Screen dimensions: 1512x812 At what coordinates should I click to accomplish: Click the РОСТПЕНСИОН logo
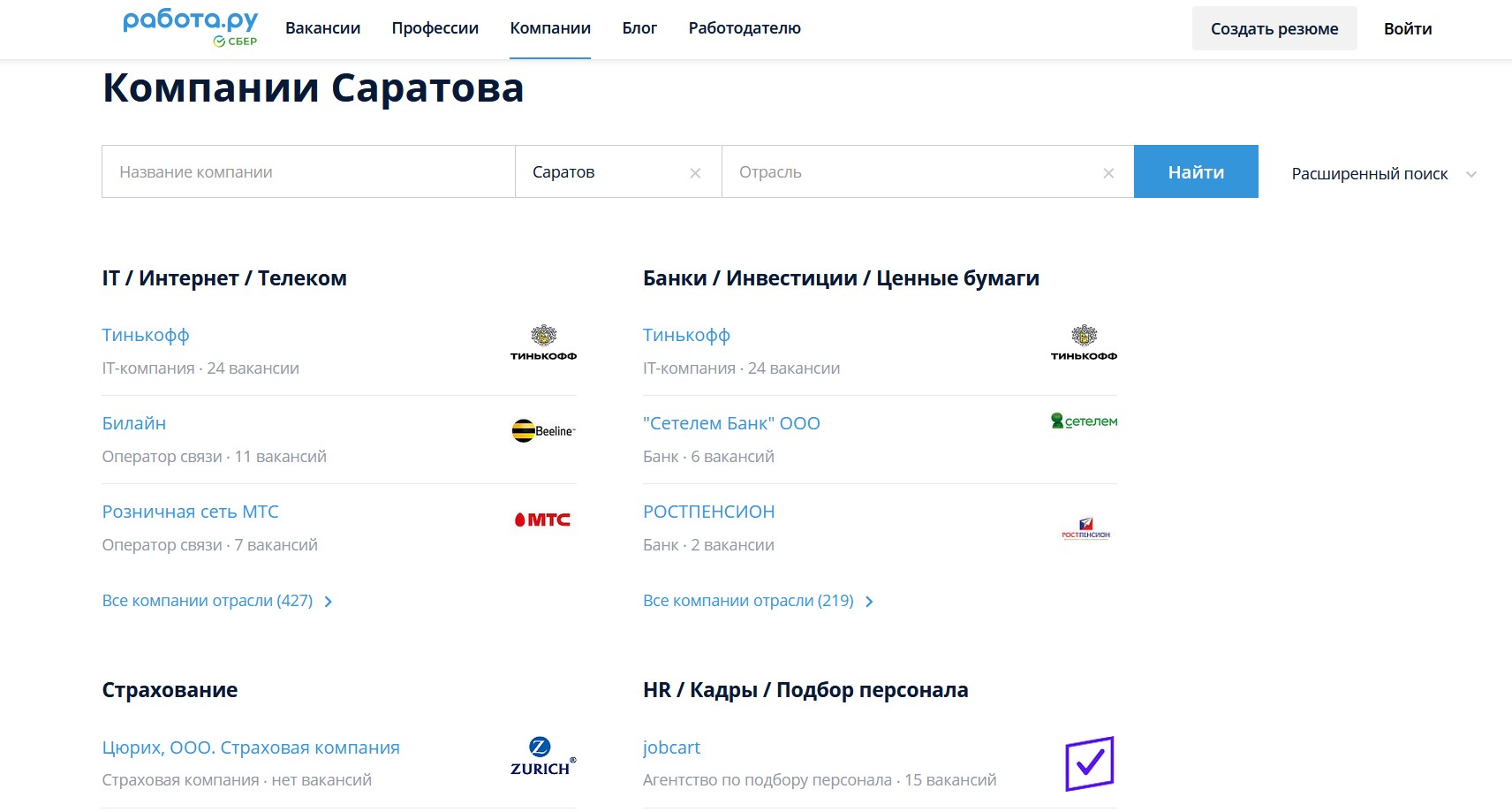coord(1085,528)
